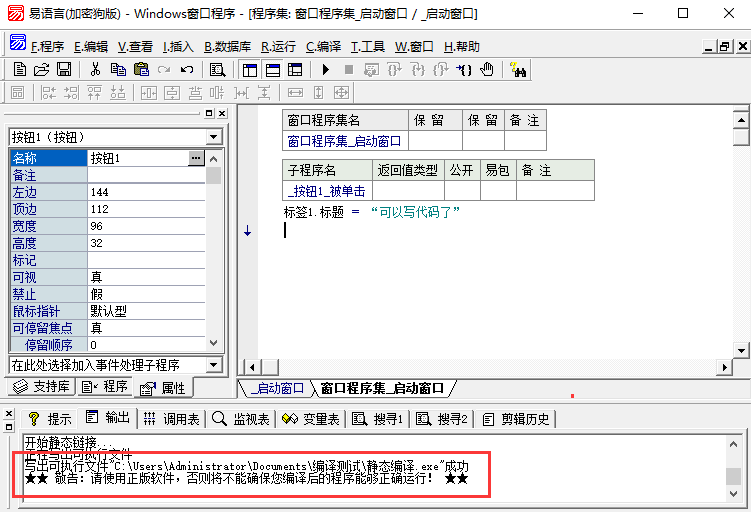This screenshot has width=751, height=512.
Task: Open the C.编译 menu
Action: [x=323, y=46]
